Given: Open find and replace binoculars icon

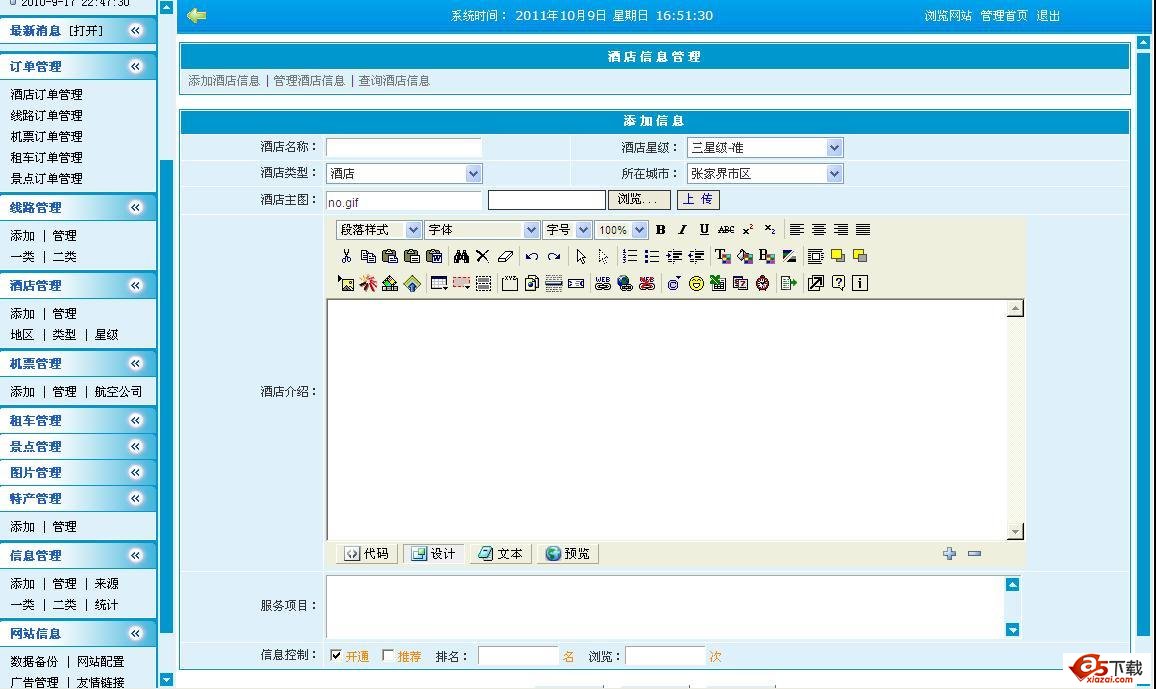Looking at the screenshot, I should pyautogui.click(x=460, y=256).
